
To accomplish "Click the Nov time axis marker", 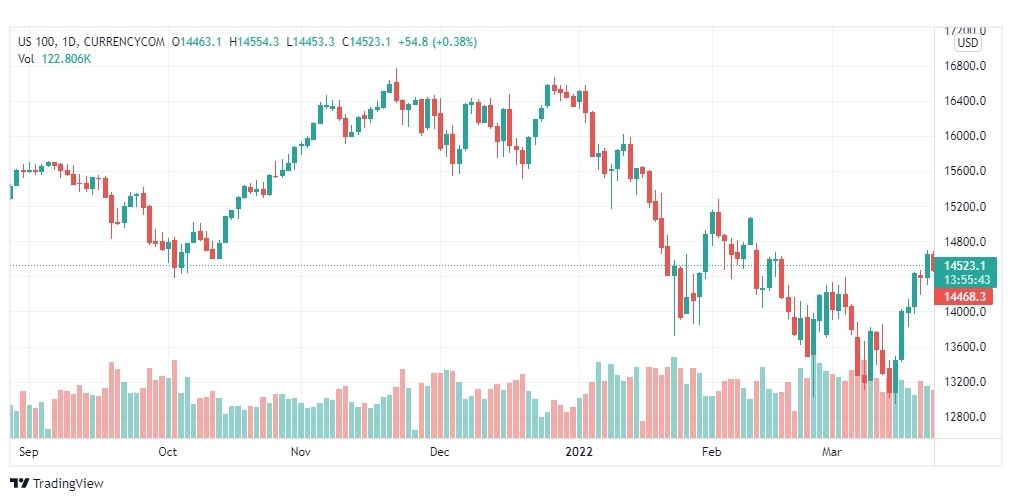I will pyautogui.click(x=301, y=452).
